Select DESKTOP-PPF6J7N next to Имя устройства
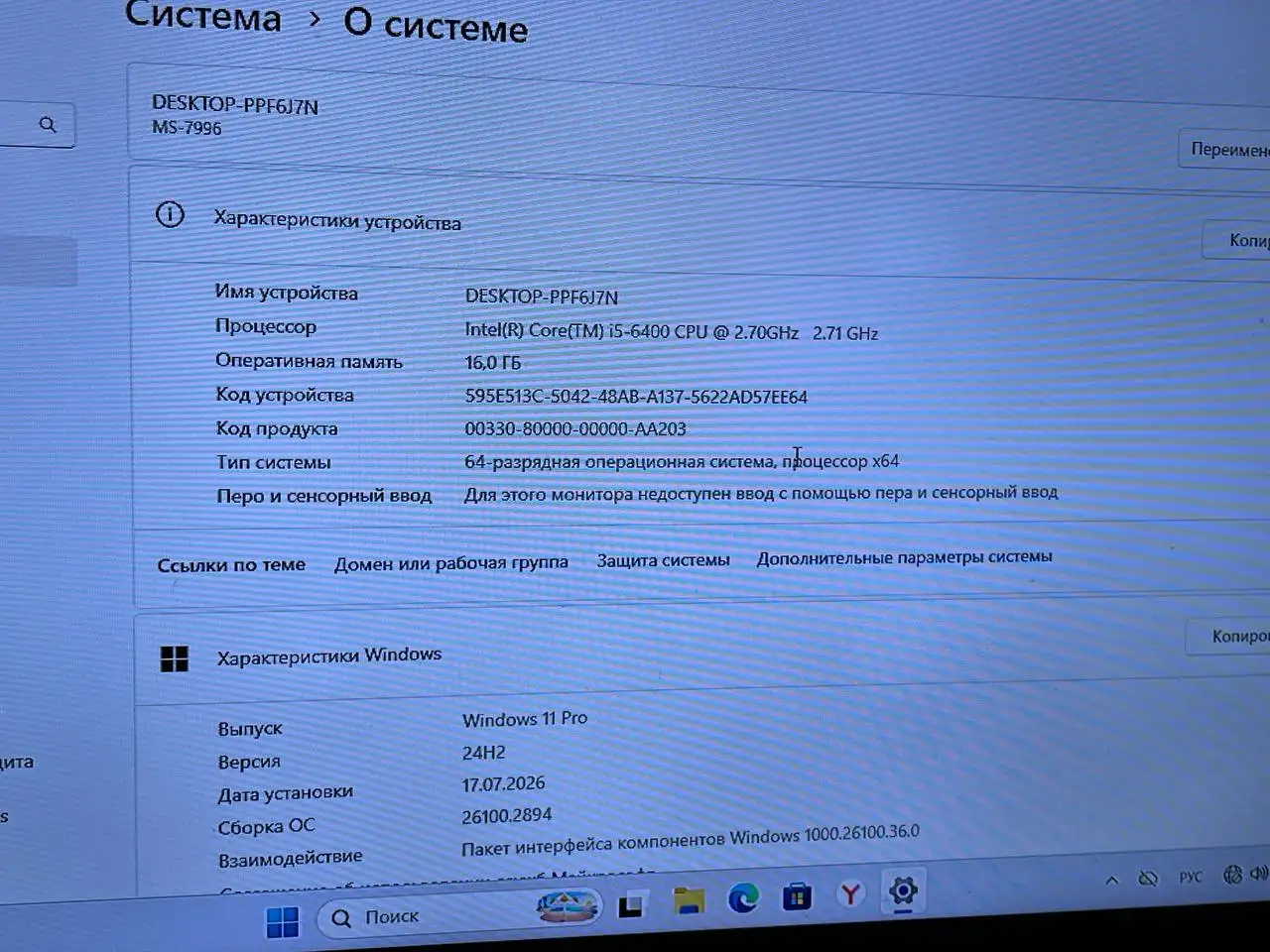 (x=541, y=297)
